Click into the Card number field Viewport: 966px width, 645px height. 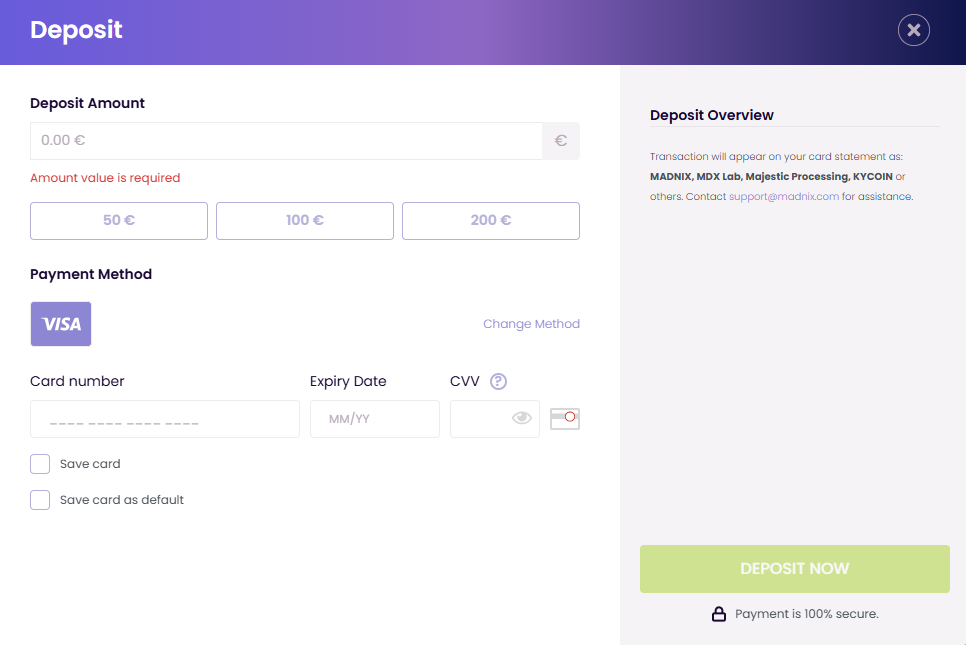point(165,419)
